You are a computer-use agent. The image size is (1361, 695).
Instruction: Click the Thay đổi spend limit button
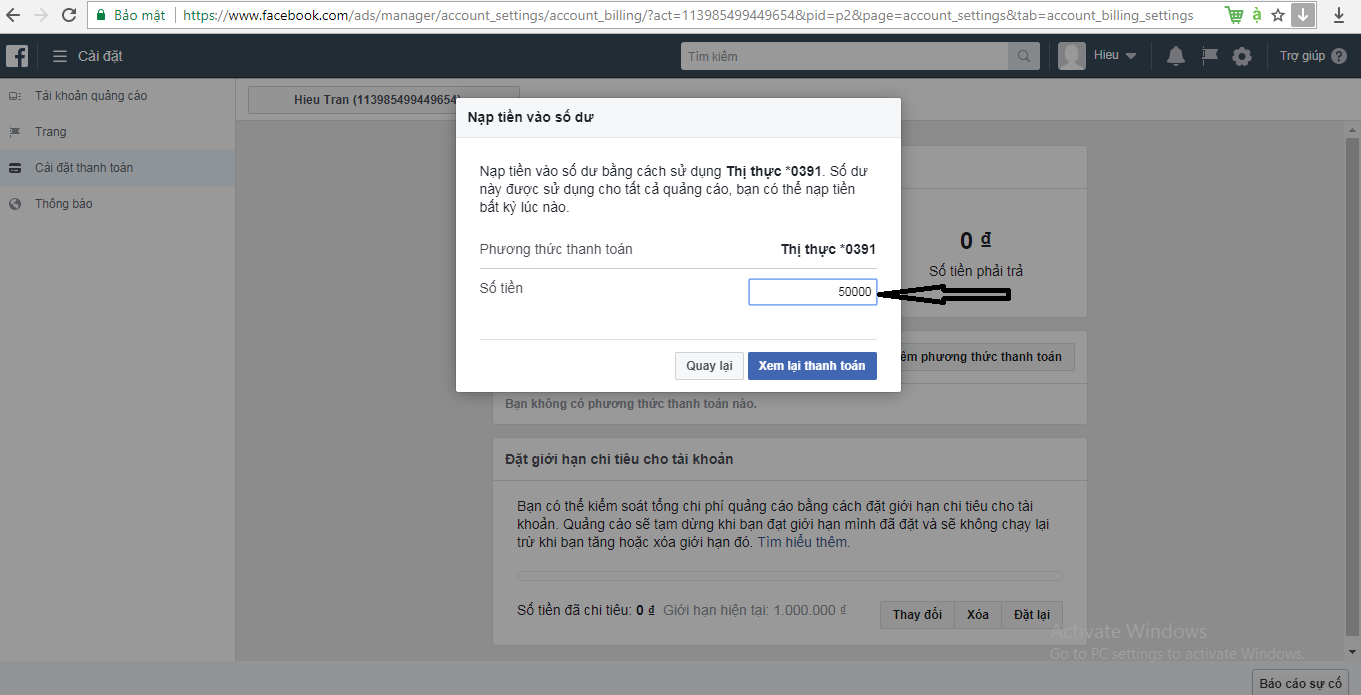click(x=917, y=614)
